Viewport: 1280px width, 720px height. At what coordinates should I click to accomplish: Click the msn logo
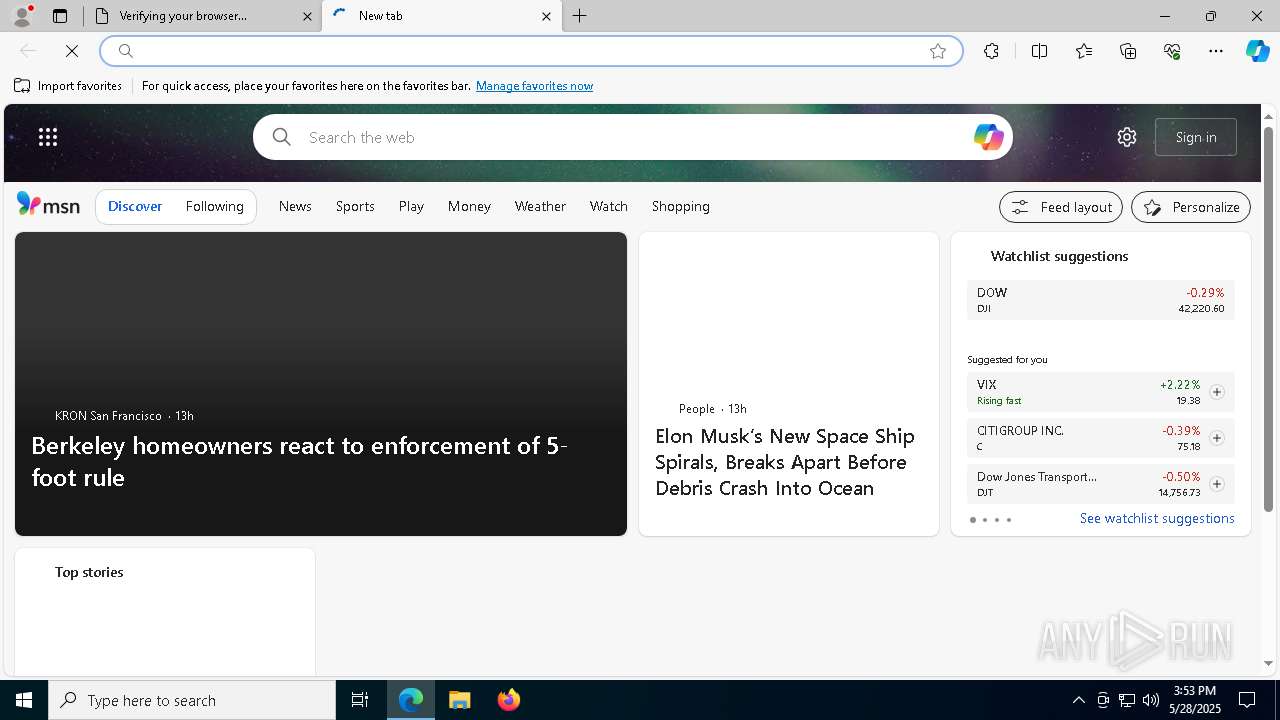click(x=48, y=205)
